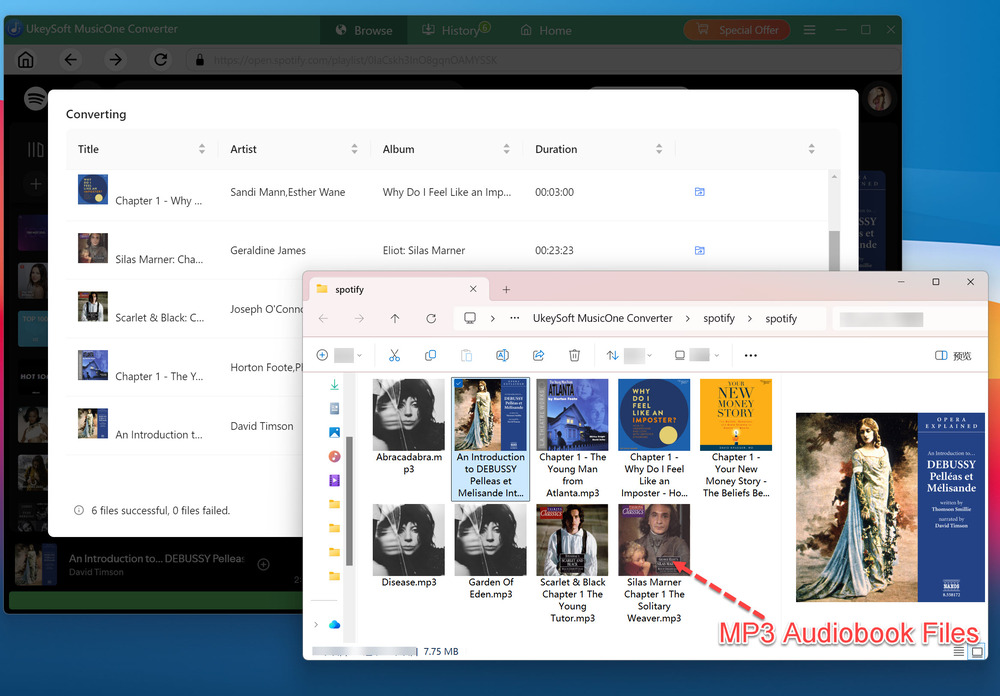
Task: Open the View dropdown in Explorer toolbar
Action: pyautogui.click(x=696, y=355)
